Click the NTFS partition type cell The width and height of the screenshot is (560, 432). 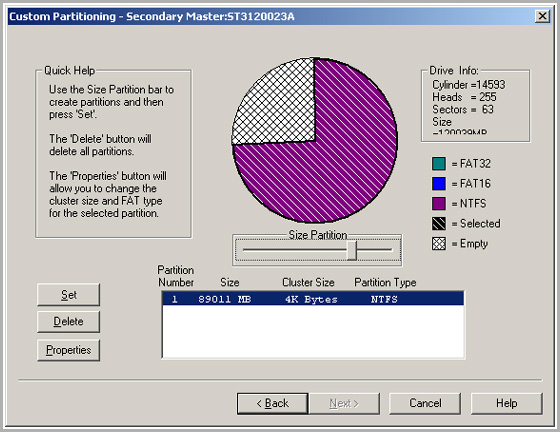coord(384,299)
